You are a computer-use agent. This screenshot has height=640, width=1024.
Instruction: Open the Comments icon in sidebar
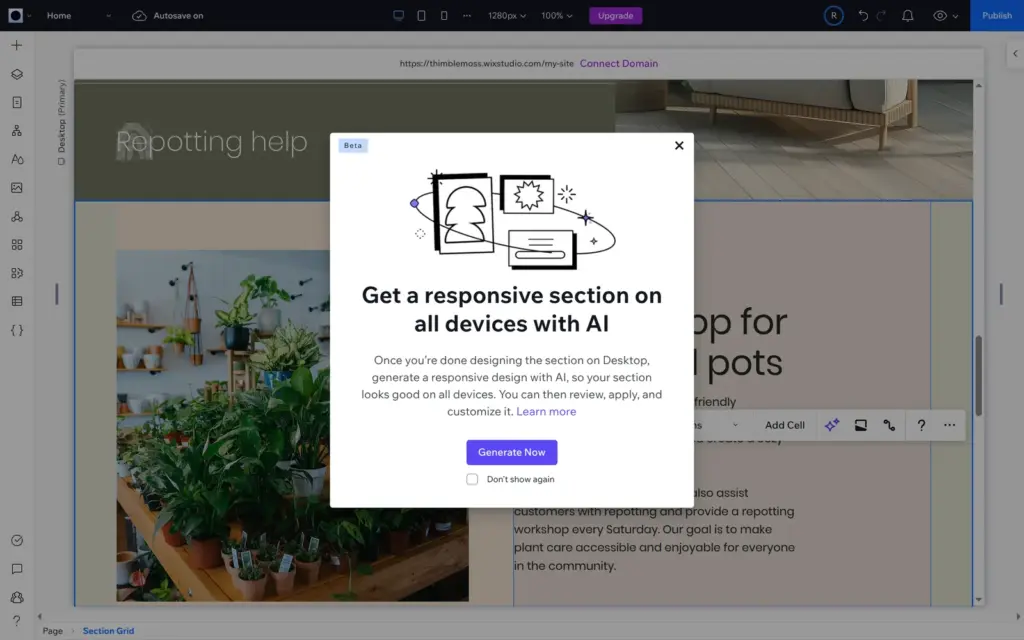(x=17, y=569)
